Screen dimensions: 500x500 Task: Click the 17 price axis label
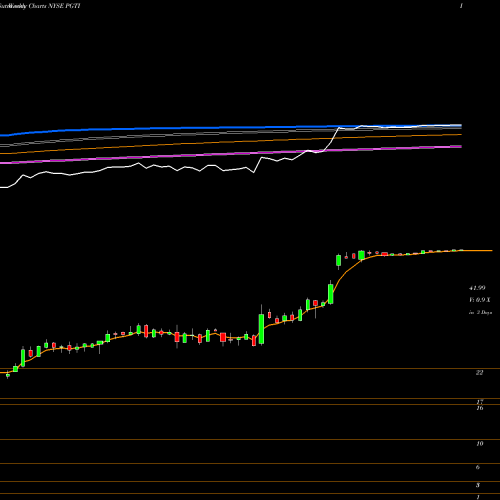[480, 402]
